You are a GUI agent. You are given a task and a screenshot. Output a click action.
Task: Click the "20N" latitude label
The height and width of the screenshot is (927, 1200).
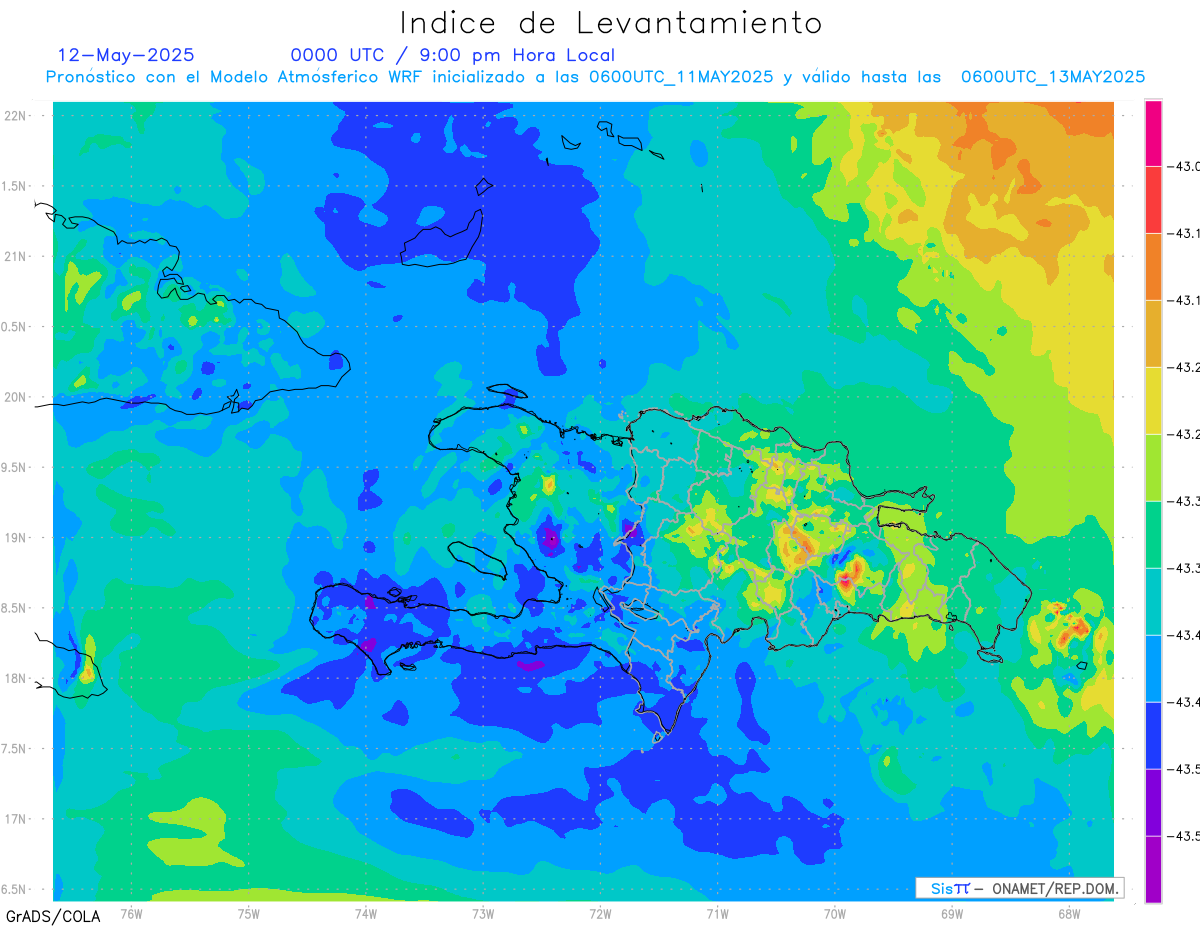(x=15, y=397)
